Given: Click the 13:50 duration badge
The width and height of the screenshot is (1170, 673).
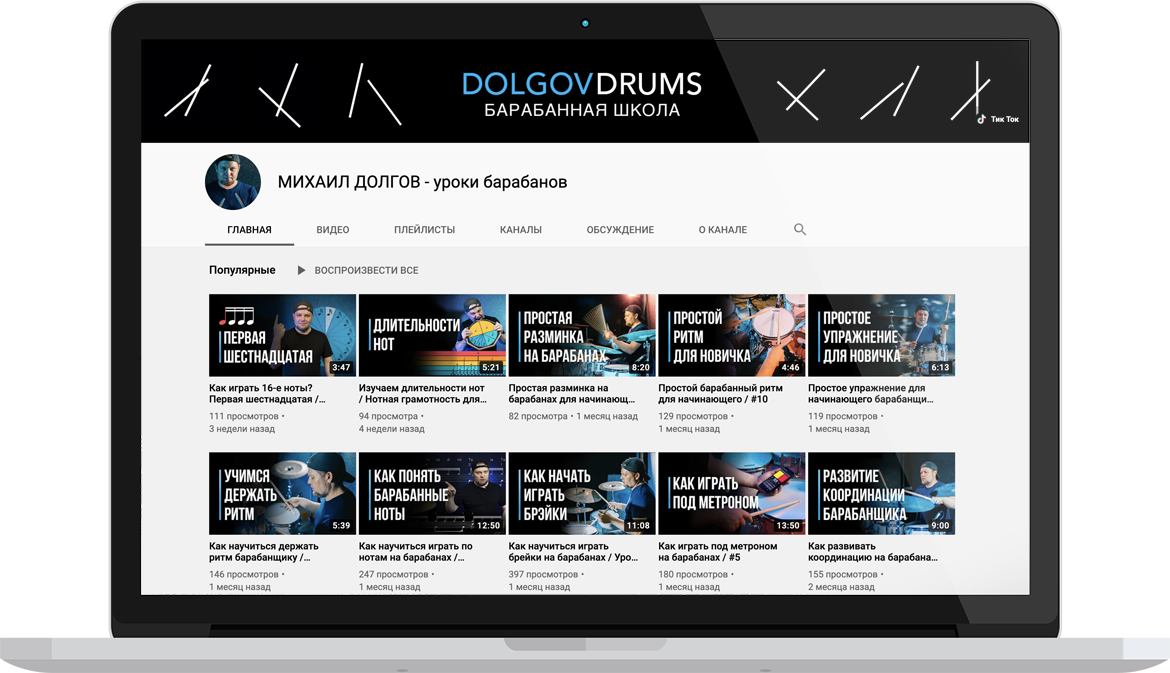Looking at the screenshot, I should coord(788,525).
